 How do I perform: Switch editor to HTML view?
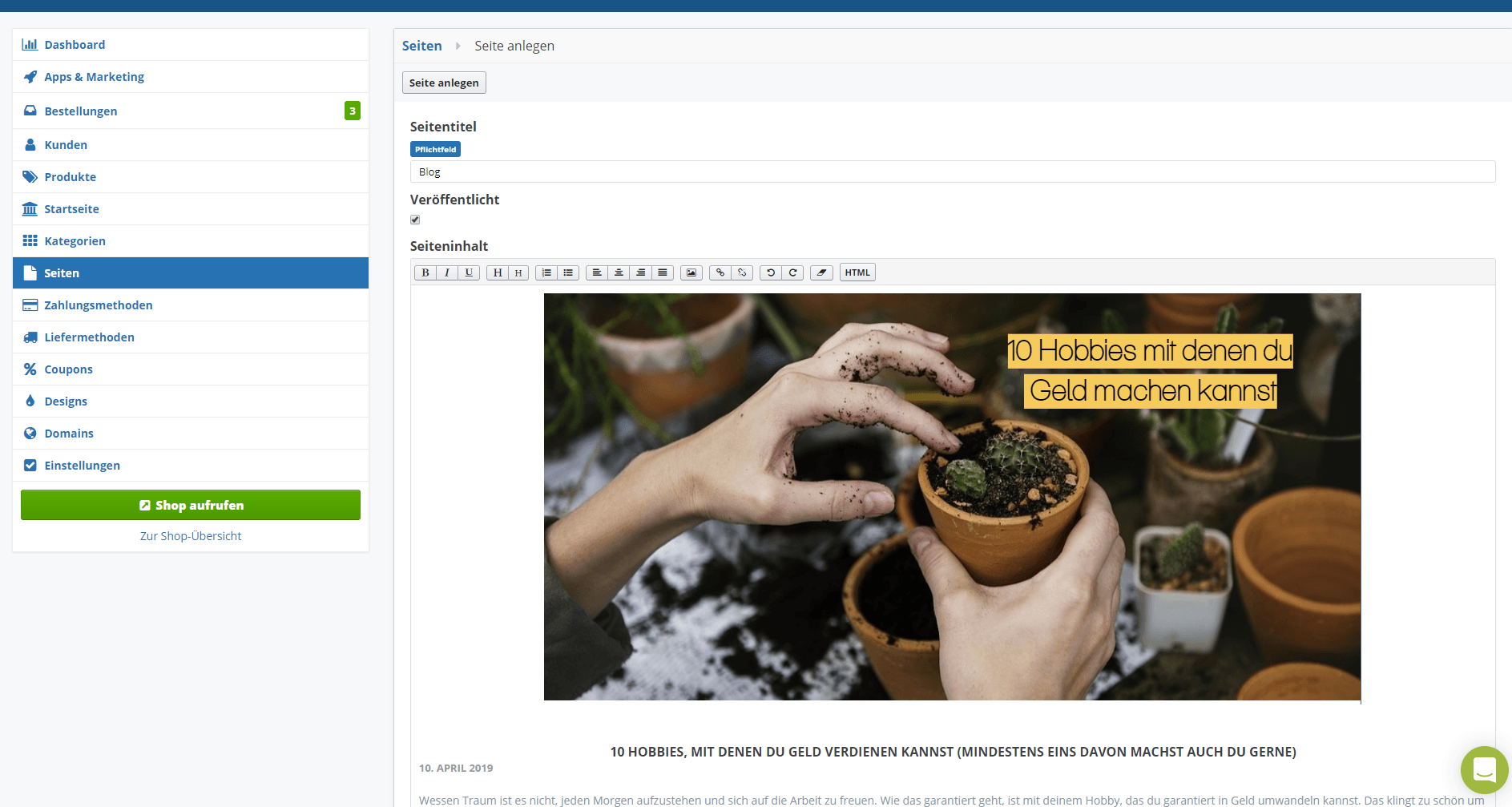click(857, 272)
